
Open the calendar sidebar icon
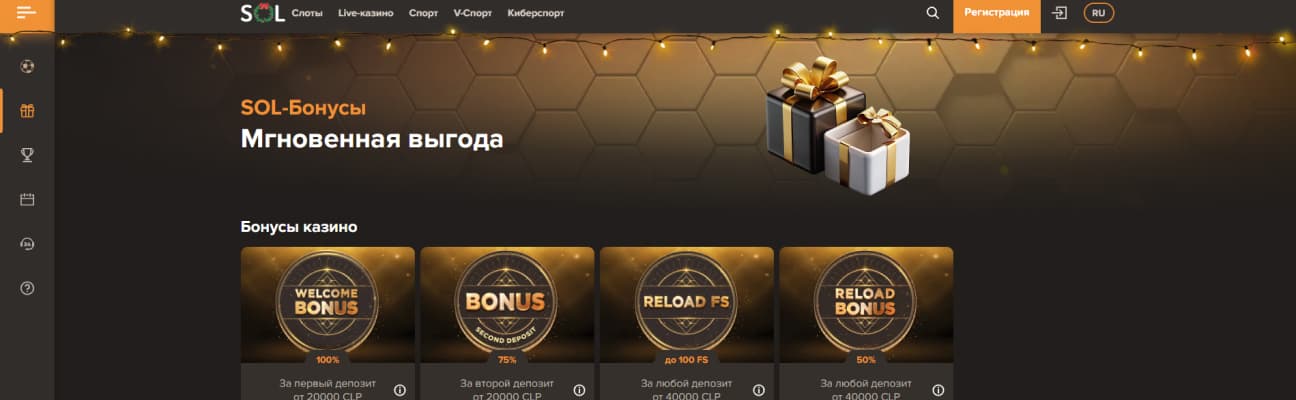[x=27, y=199]
